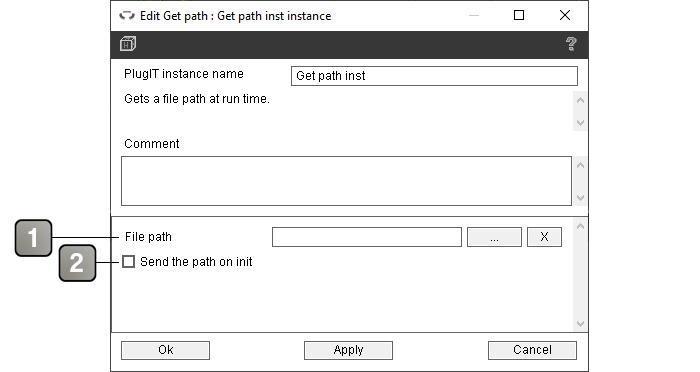Click the description scroll up arrow
The width and height of the screenshot is (700, 372).
580,100
